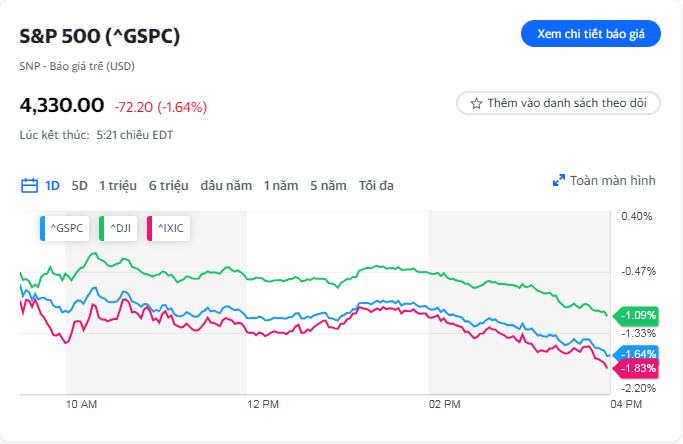
Task: Switch to '1 triệu' range tab
Action: point(118,186)
